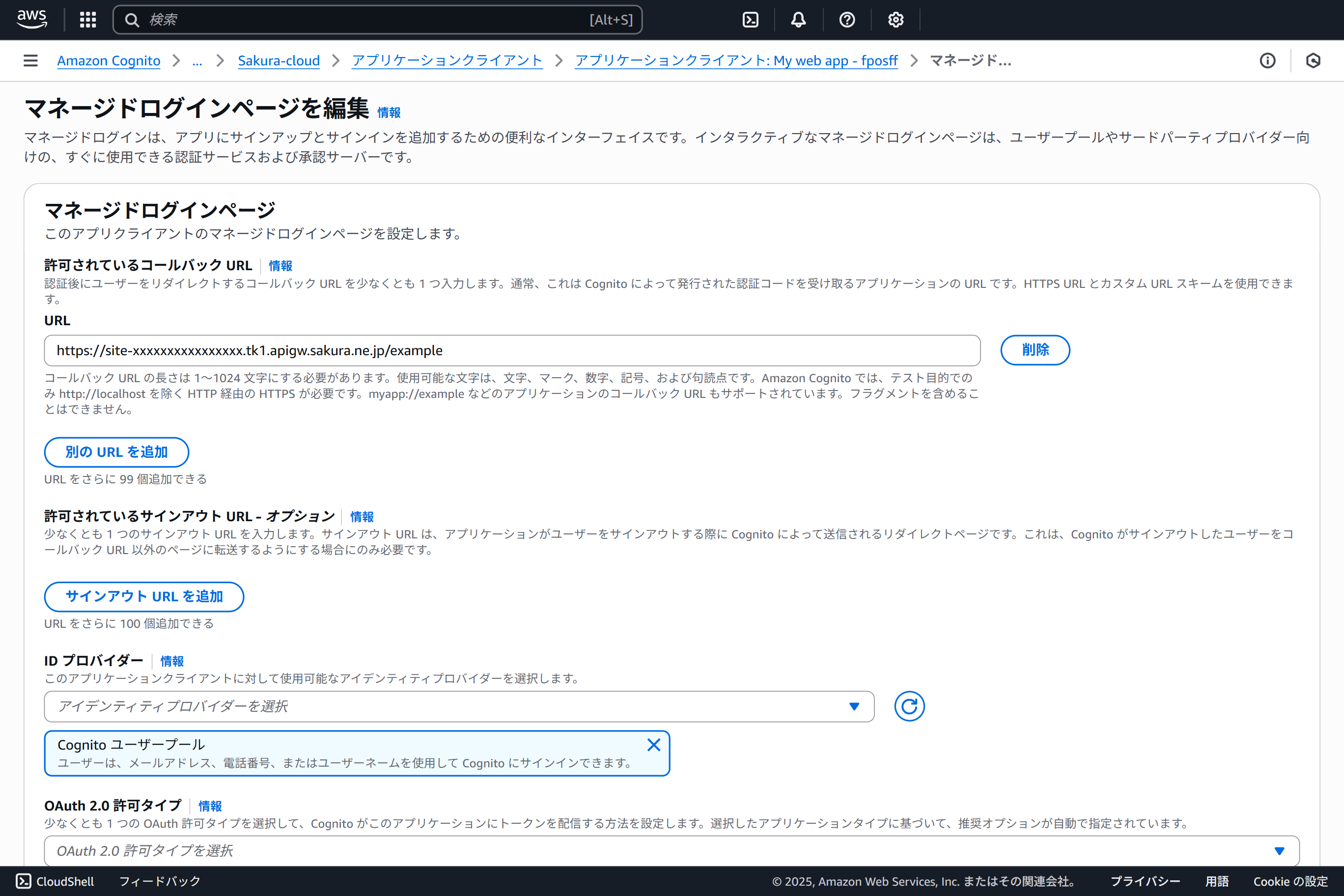This screenshot has height=896, width=1344.
Task: Open 情報 link beside the page title
Action: [389, 112]
